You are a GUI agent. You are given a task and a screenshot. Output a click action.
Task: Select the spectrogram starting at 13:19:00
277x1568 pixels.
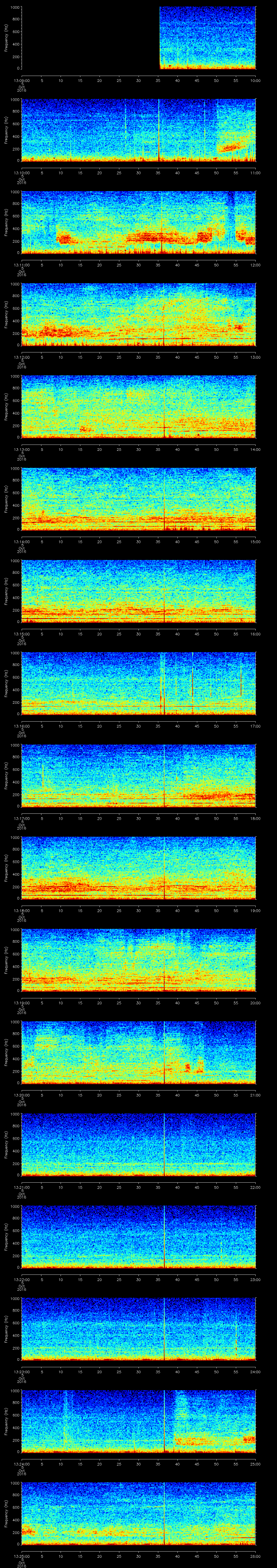point(138,960)
